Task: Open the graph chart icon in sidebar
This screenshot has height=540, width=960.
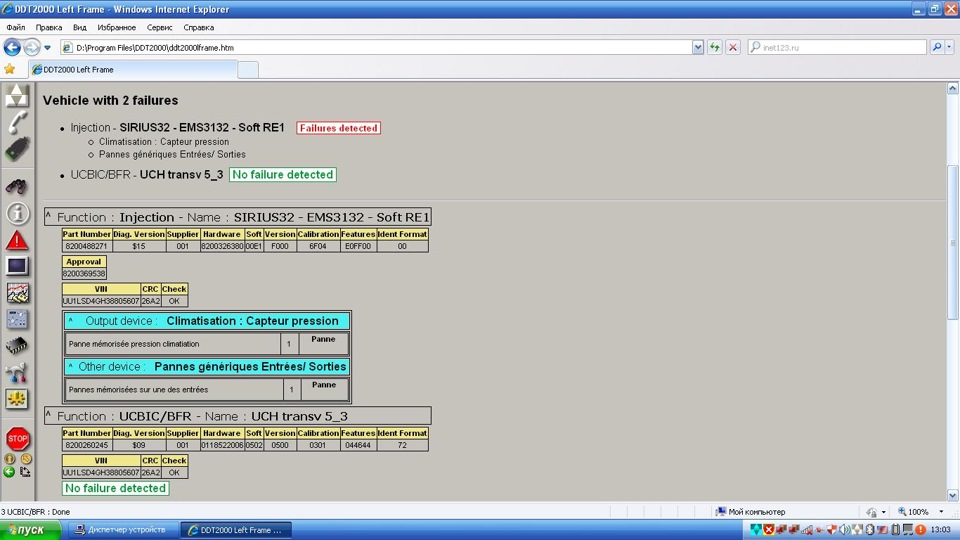Action: (17, 293)
